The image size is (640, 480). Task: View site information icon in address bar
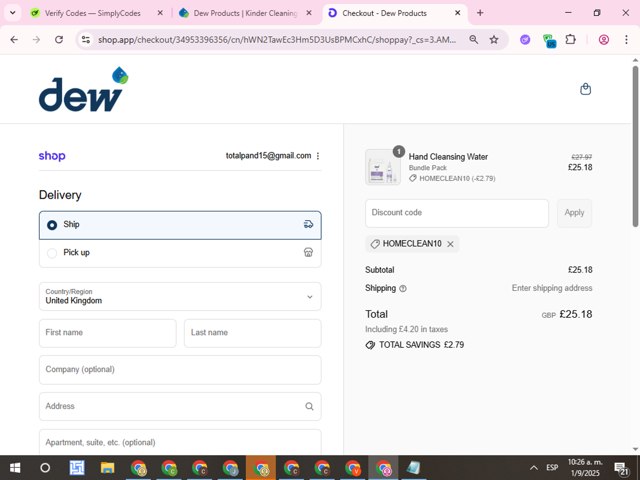86,40
